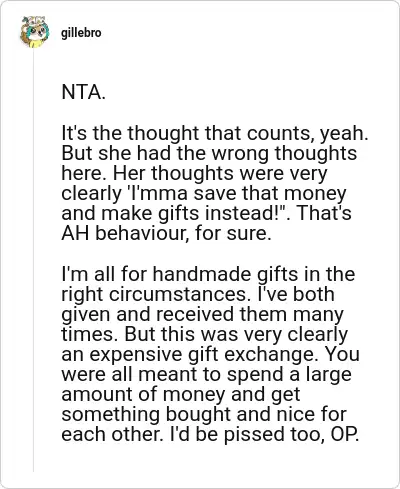
Task: Click the line "here. Her thoughts were very"
Action: 194,173
